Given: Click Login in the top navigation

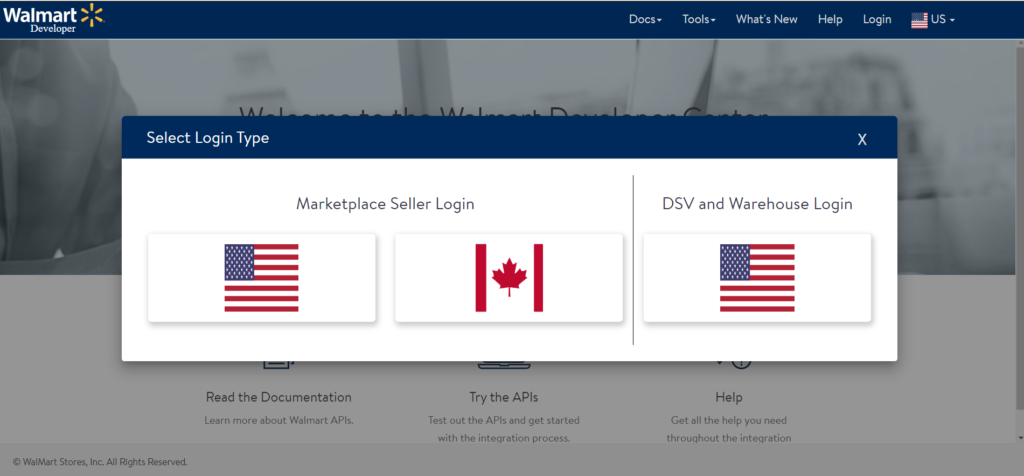Looking at the screenshot, I should click(877, 20).
